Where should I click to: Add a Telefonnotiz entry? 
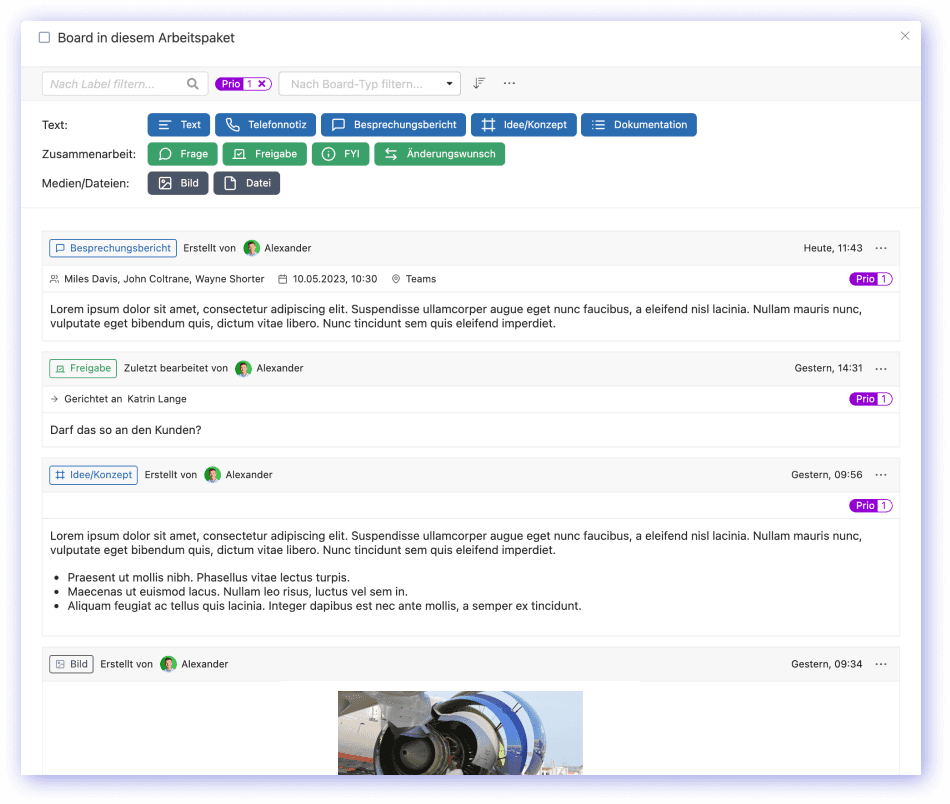[265, 125]
